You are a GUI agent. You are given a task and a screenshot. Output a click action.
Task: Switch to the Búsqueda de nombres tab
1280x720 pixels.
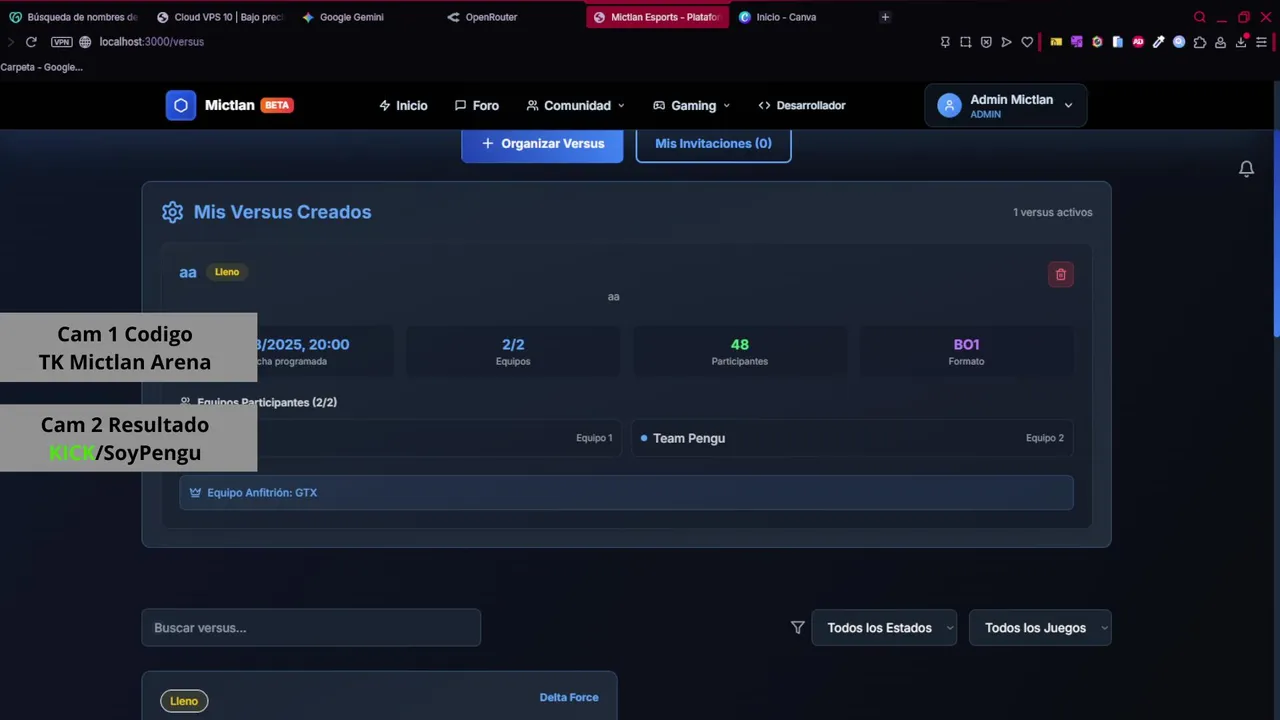tap(73, 17)
